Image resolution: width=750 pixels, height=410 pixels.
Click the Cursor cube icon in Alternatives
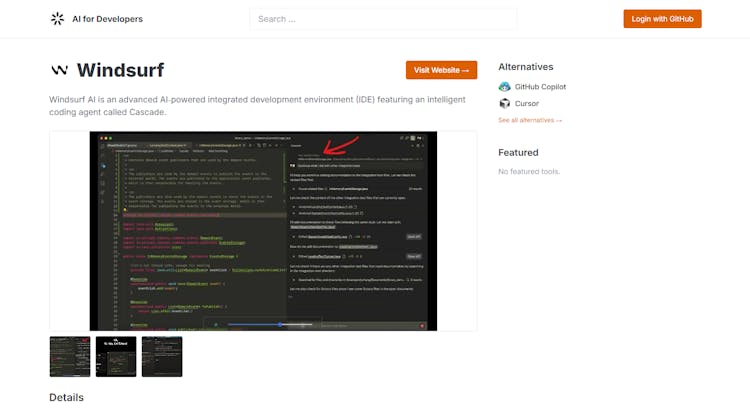505,103
